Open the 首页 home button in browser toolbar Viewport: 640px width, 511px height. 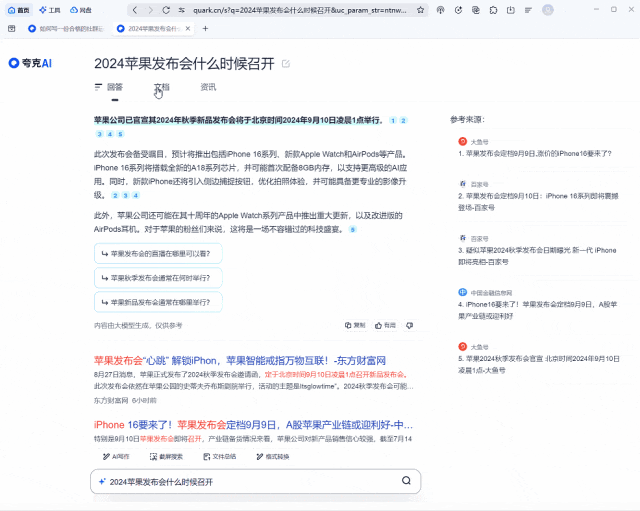coord(19,10)
